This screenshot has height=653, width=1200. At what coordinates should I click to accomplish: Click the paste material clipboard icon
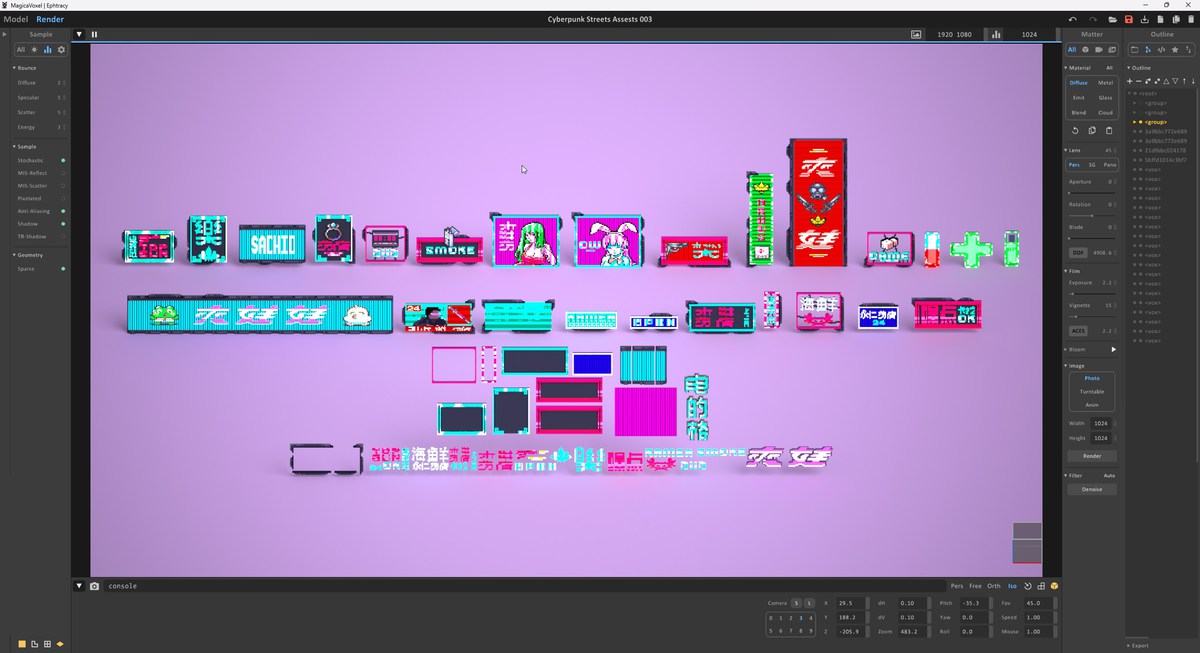click(x=1108, y=130)
